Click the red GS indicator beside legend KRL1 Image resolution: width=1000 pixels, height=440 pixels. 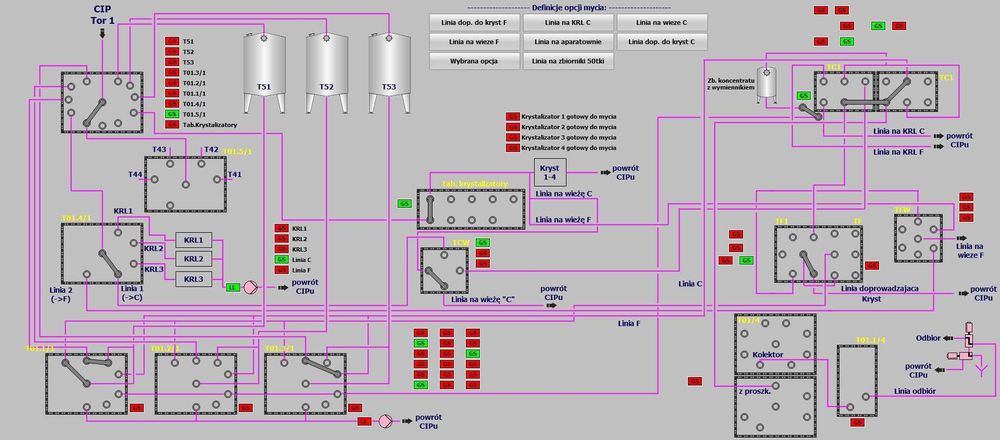[281, 228]
